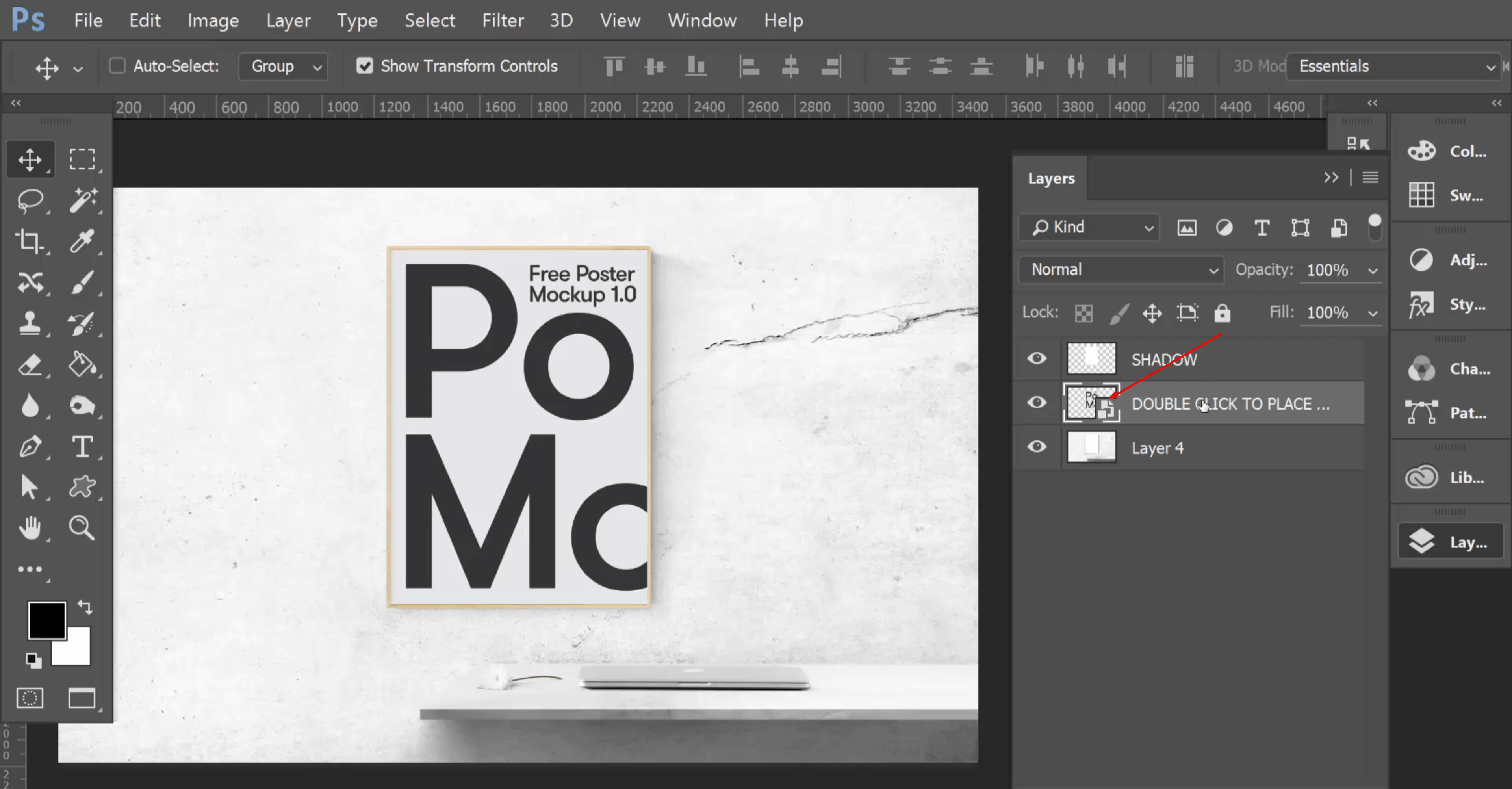1512x789 pixels.
Task: Open the Layer menu
Action: 288,20
